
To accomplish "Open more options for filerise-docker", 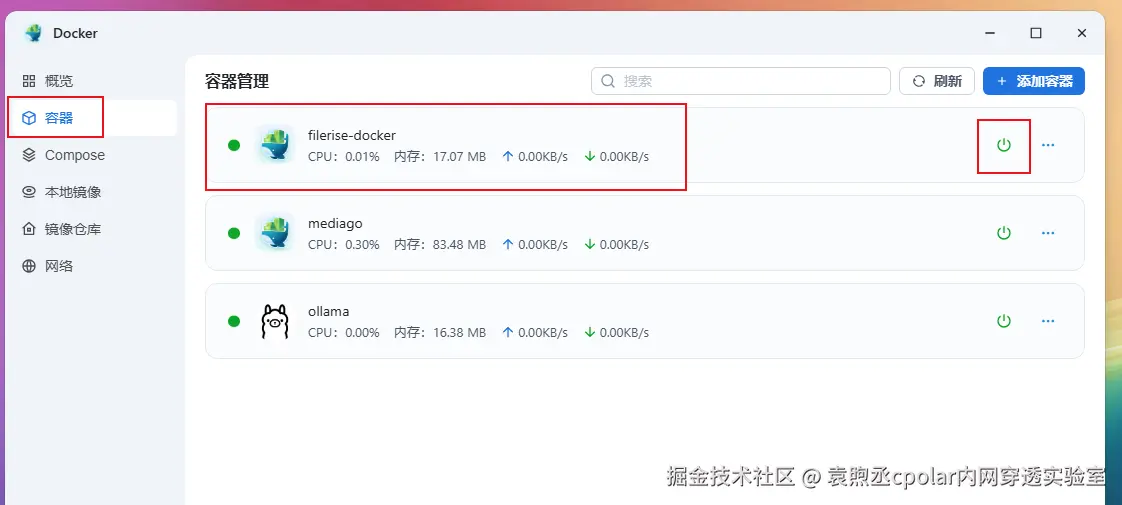I will click(1048, 145).
